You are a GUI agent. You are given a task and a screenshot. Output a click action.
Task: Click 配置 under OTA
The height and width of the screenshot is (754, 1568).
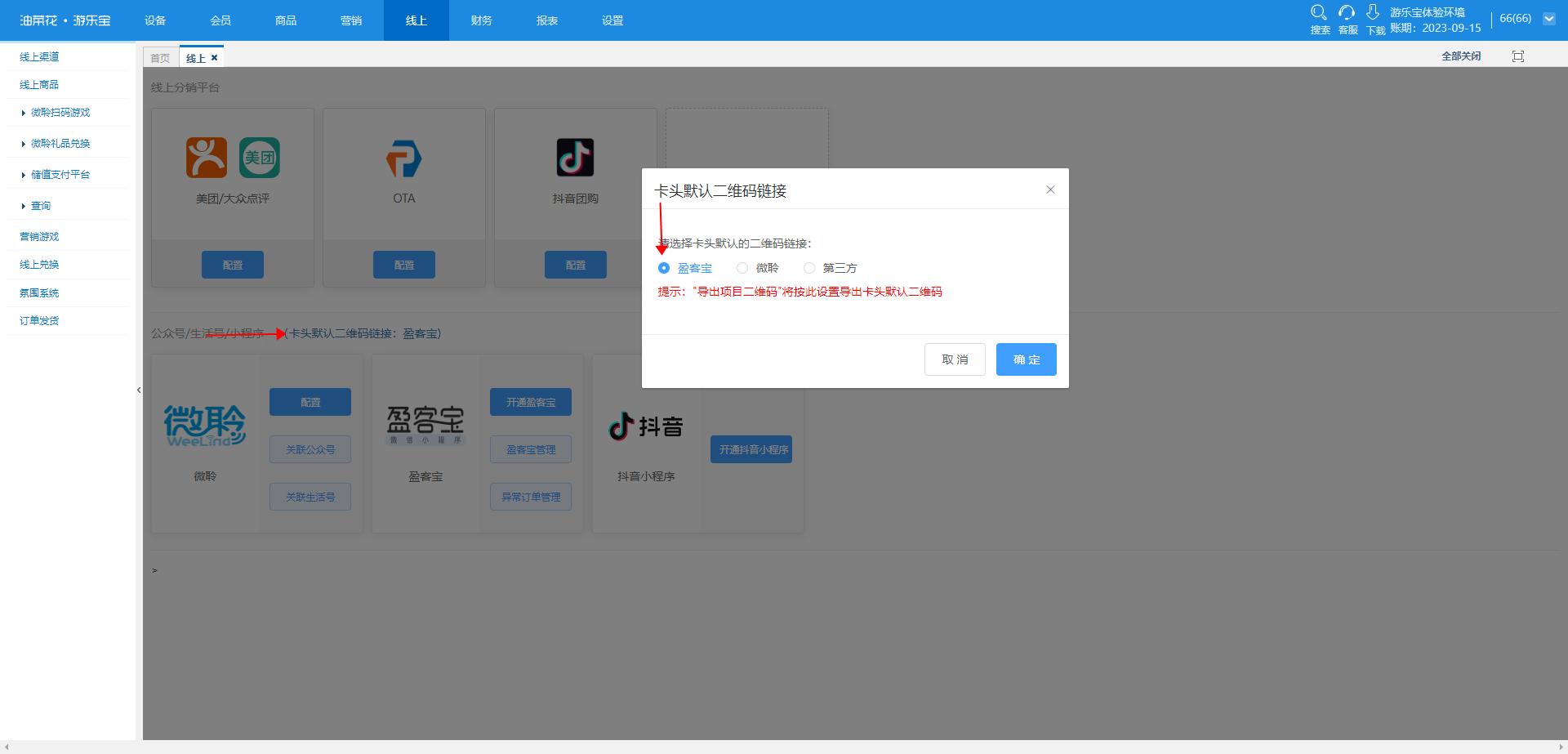coord(404,265)
